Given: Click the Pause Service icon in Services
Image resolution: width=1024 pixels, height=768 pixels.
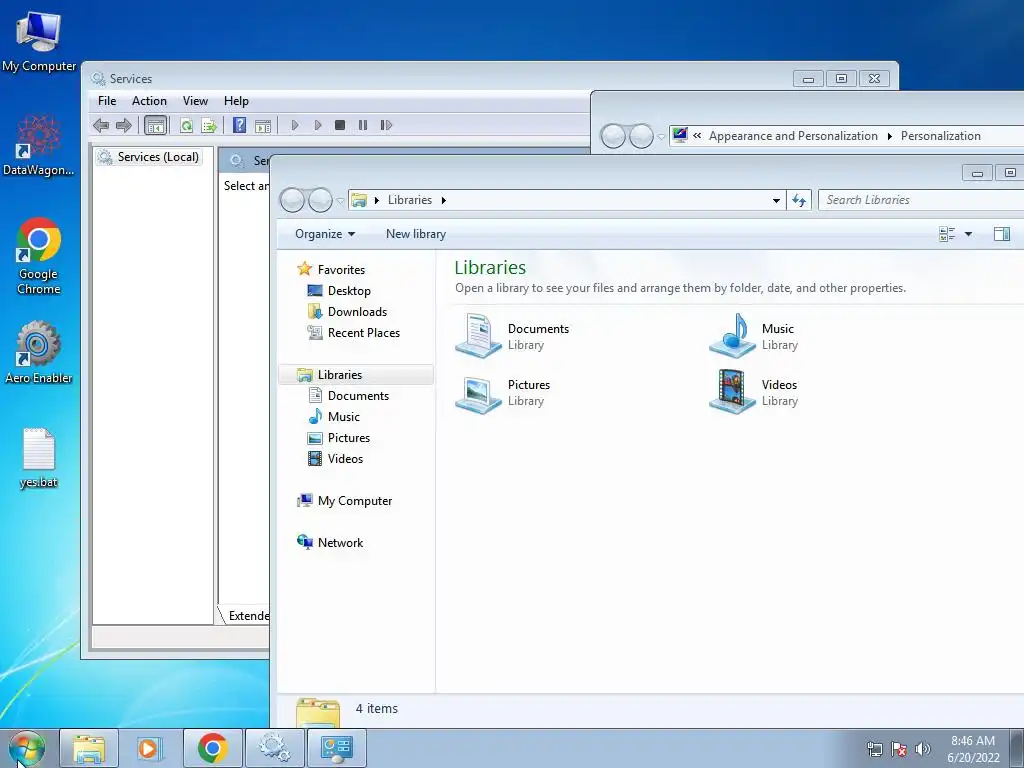Looking at the screenshot, I should point(363,125).
